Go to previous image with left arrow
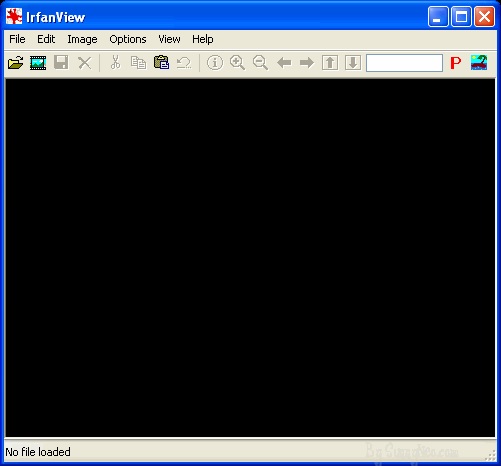 click(284, 63)
